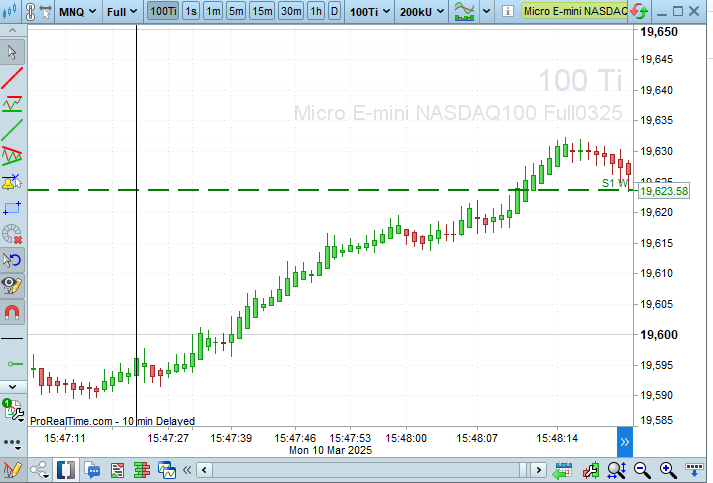Toggle the brackets panel button
This screenshot has width=713, height=483.
pos(66,470)
